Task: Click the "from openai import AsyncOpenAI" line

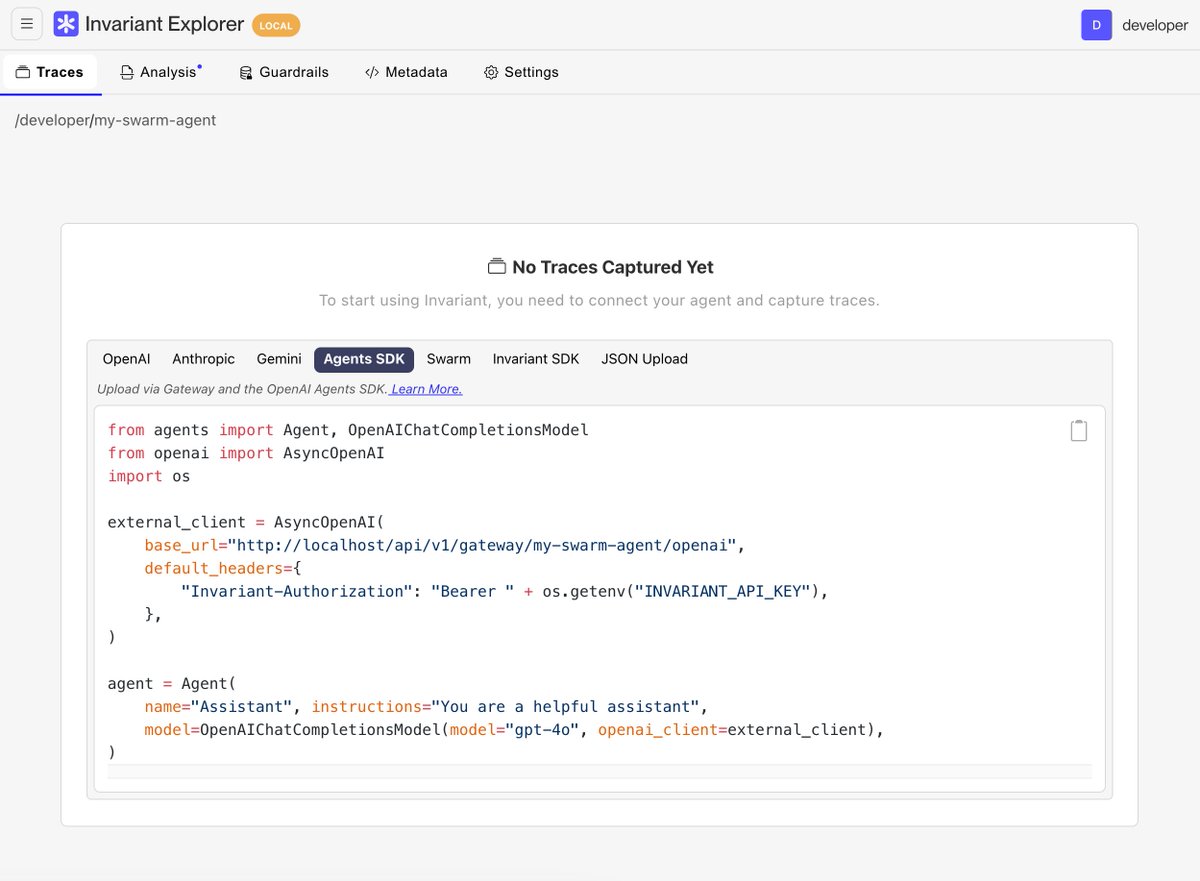Action: click(x=246, y=453)
